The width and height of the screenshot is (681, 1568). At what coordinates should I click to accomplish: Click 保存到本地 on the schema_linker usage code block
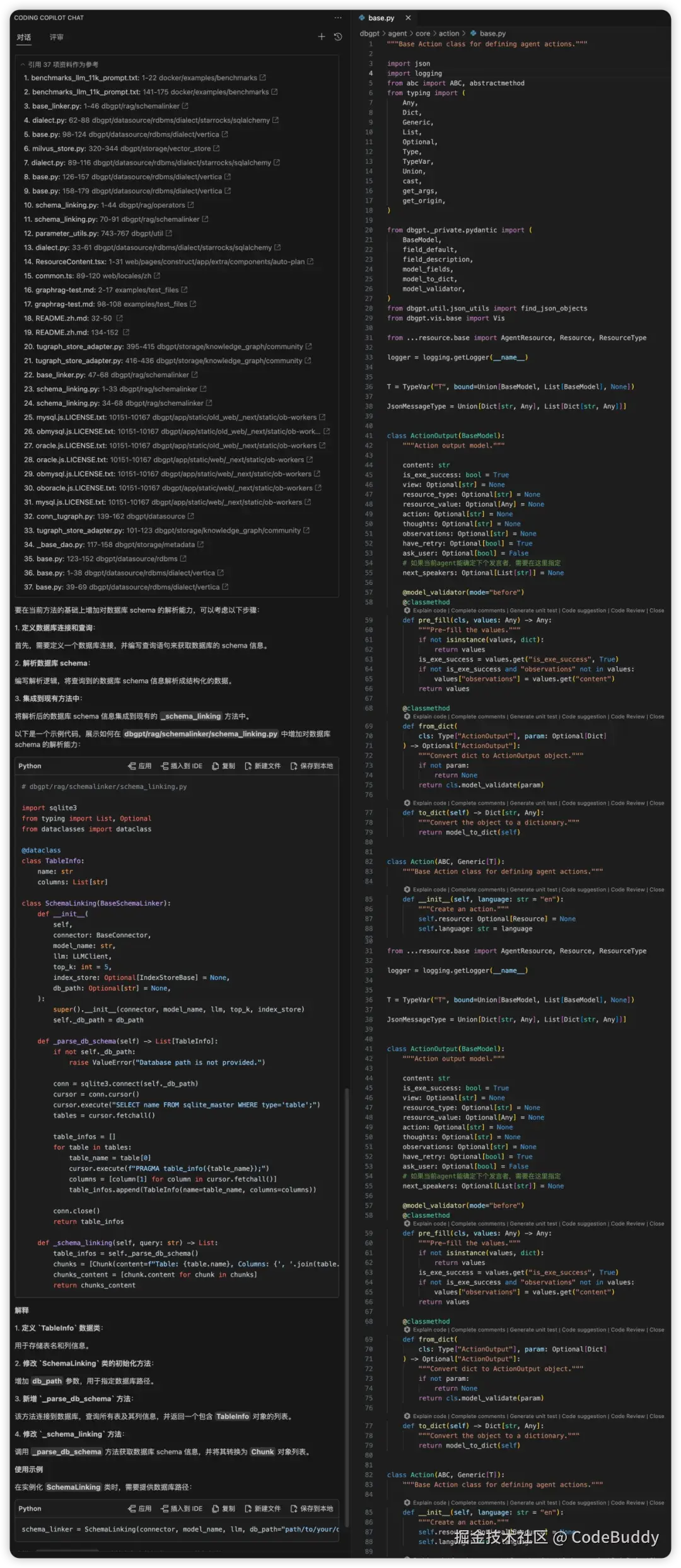click(312, 1509)
